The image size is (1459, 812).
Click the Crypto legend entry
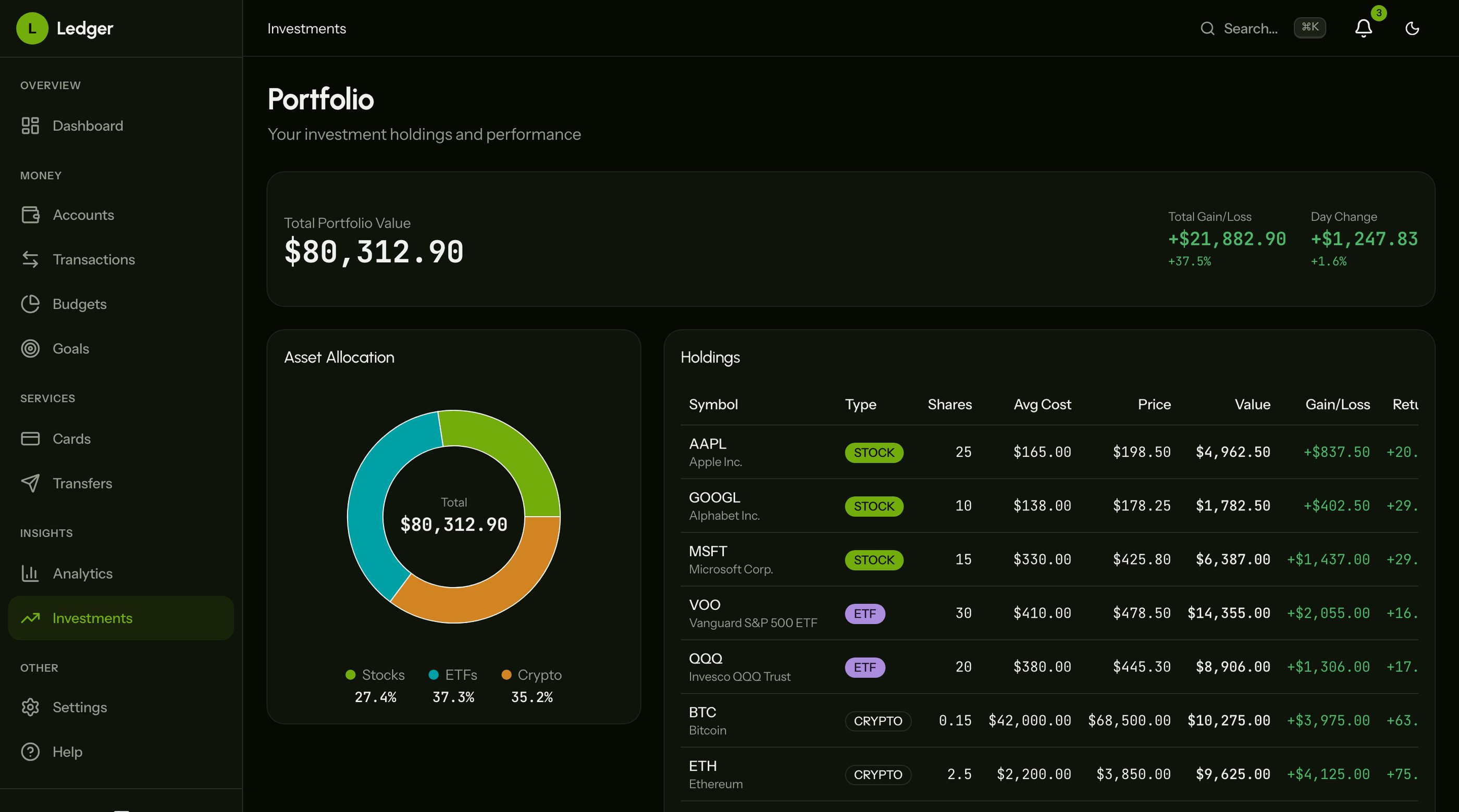531,685
